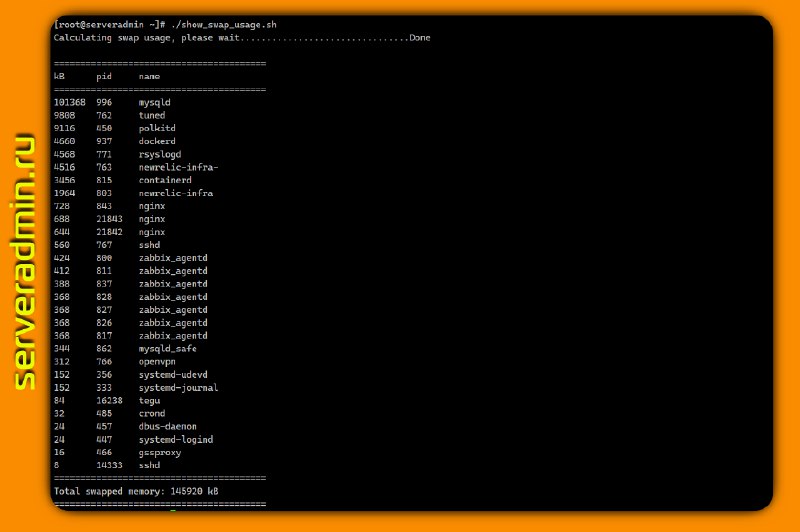Click pid 828 in the zabbix_agentd row

point(104,297)
